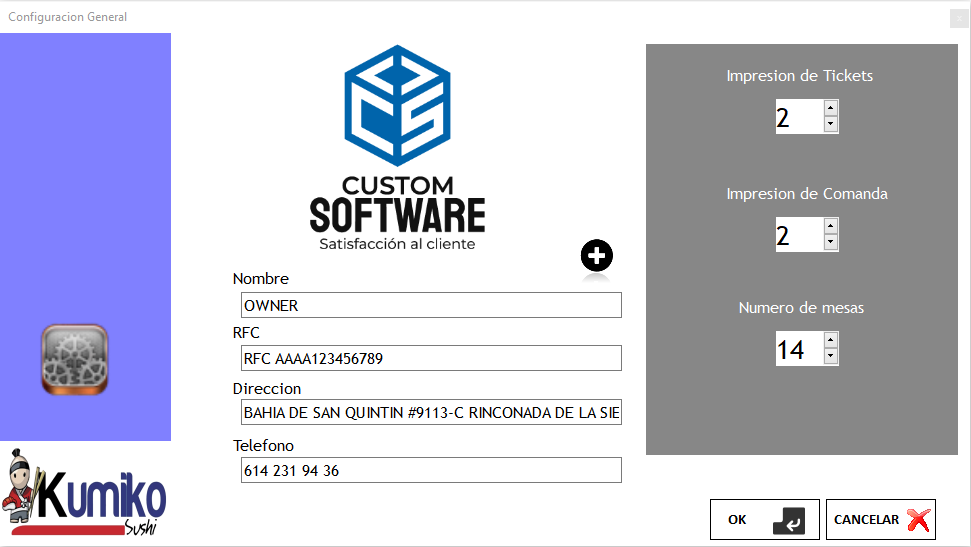971x547 pixels.
Task: Click the Direccion address field
Action: pyautogui.click(x=431, y=412)
